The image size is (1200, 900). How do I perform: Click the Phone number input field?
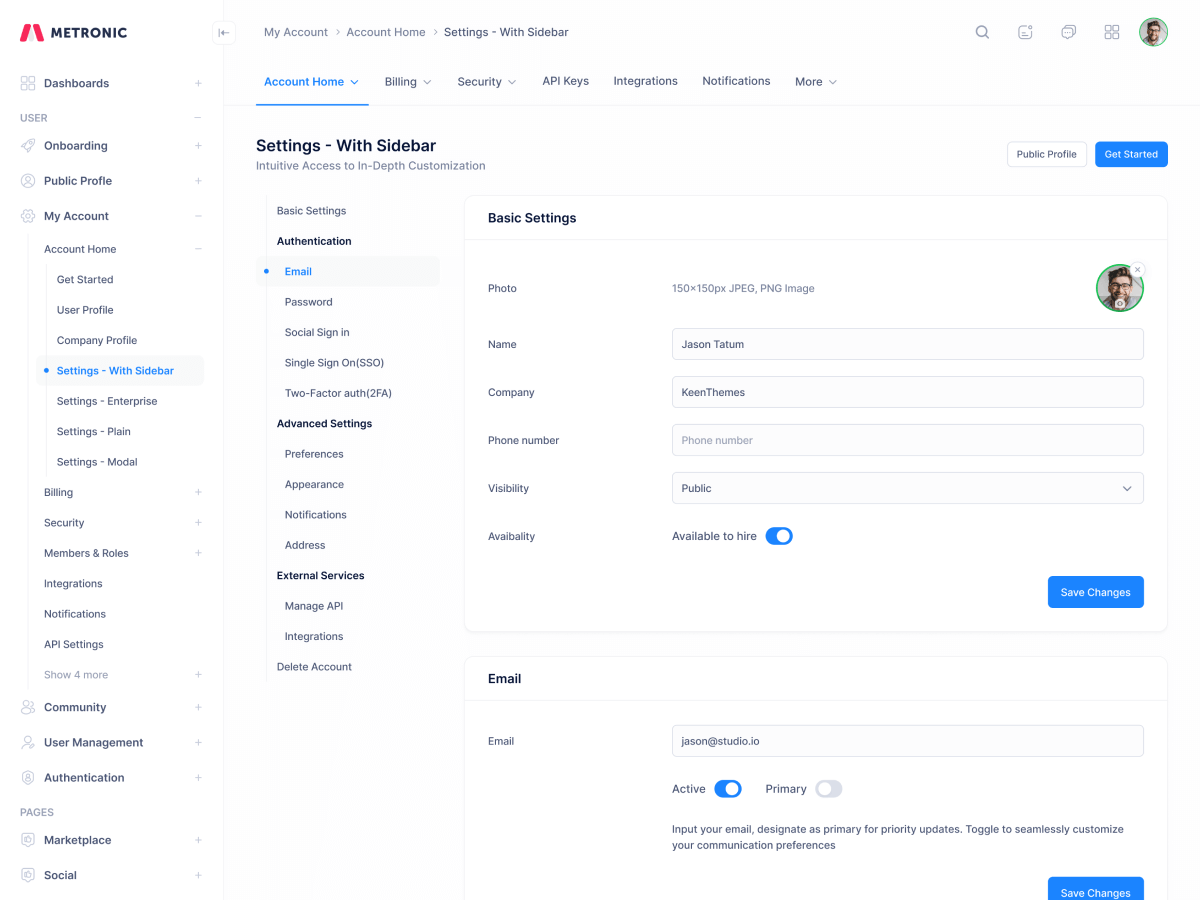coord(907,440)
